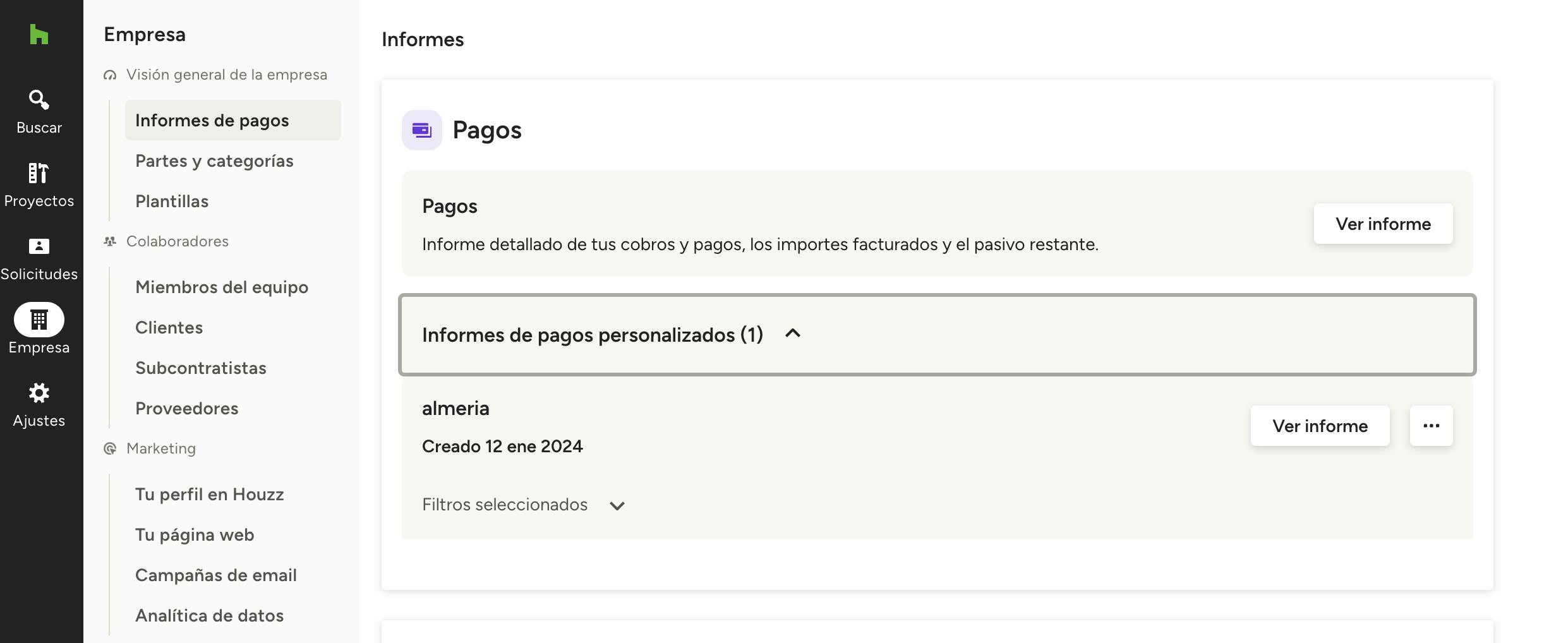Click the Houzz logo icon
This screenshot has width=1568, height=643.
pos(39,34)
